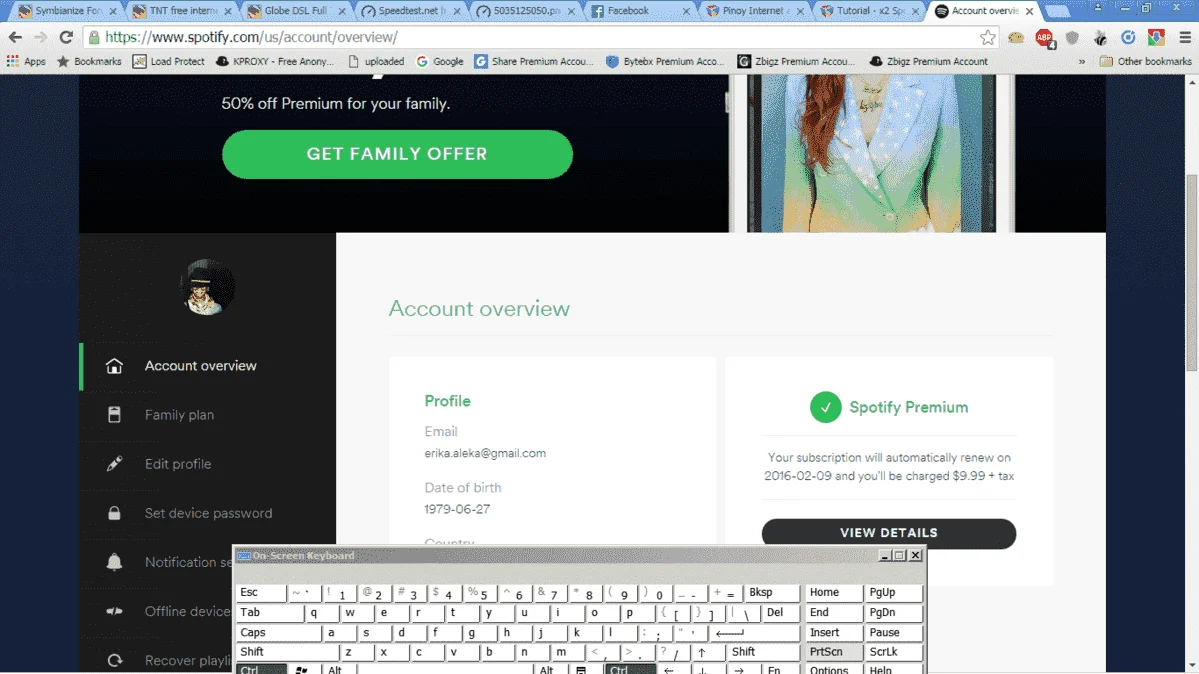The image size is (1199, 674).
Task: Close the On-Screen Keyboard window
Action: click(x=915, y=555)
